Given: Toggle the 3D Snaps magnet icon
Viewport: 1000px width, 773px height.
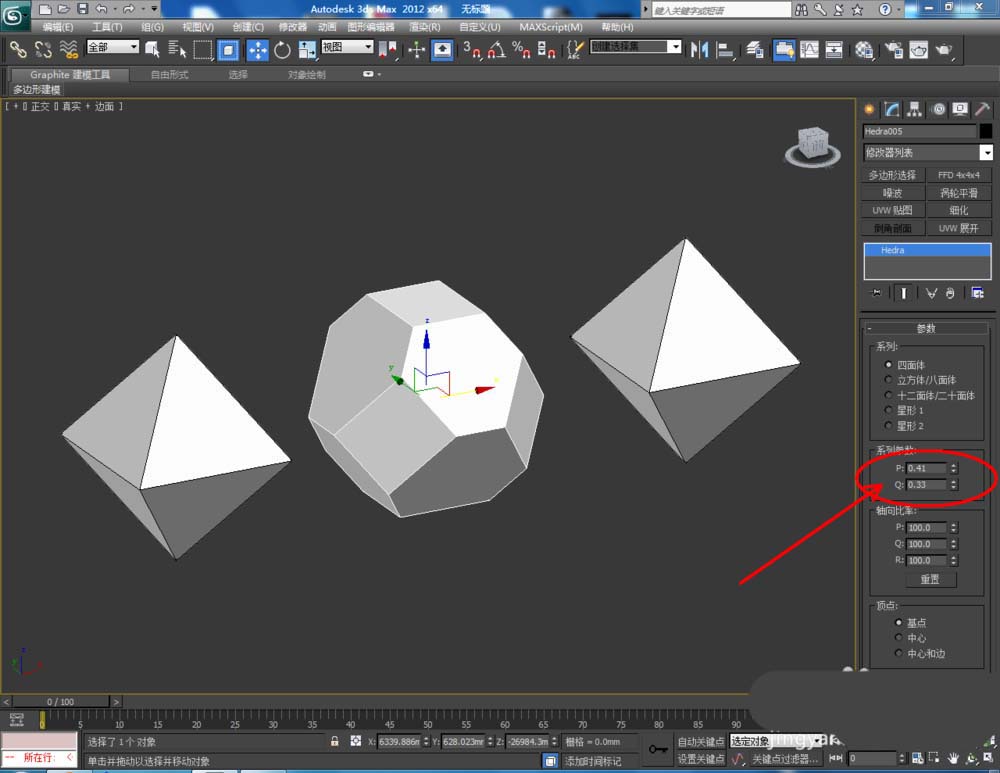Looking at the screenshot, I should [472, 50].
